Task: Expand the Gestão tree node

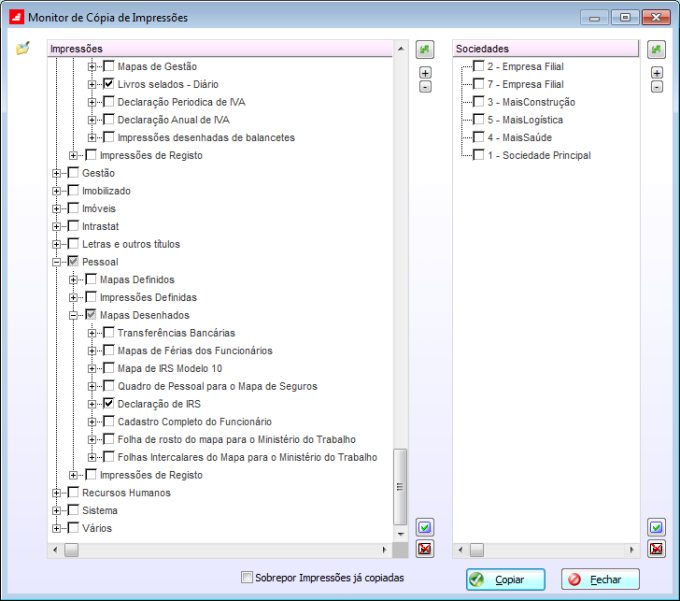Action: [x=56, y=173]
